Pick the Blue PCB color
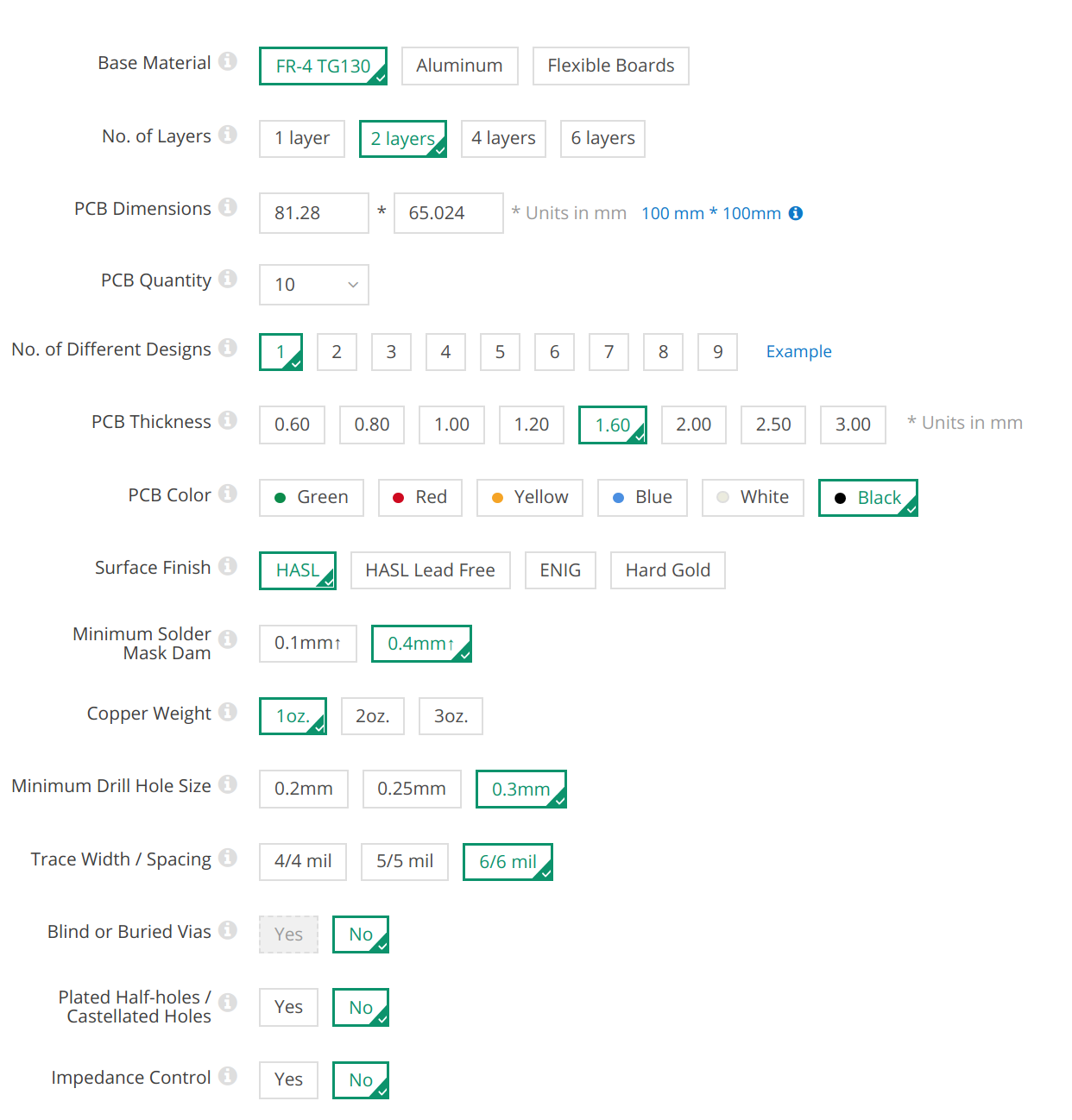The height and width of the screenshot is (1120, 1072). [x=642, y=498]
